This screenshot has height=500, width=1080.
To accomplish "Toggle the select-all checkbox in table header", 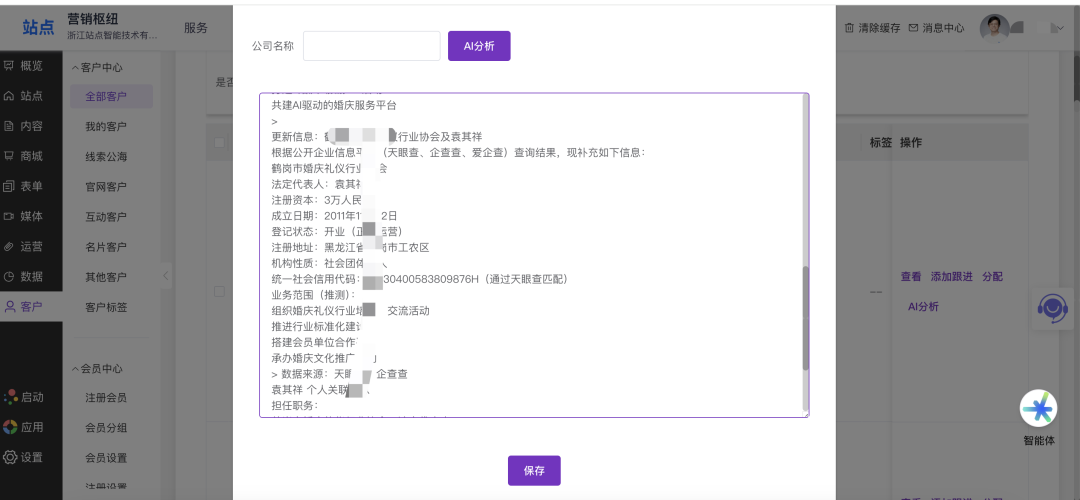I will coord(220,143).
